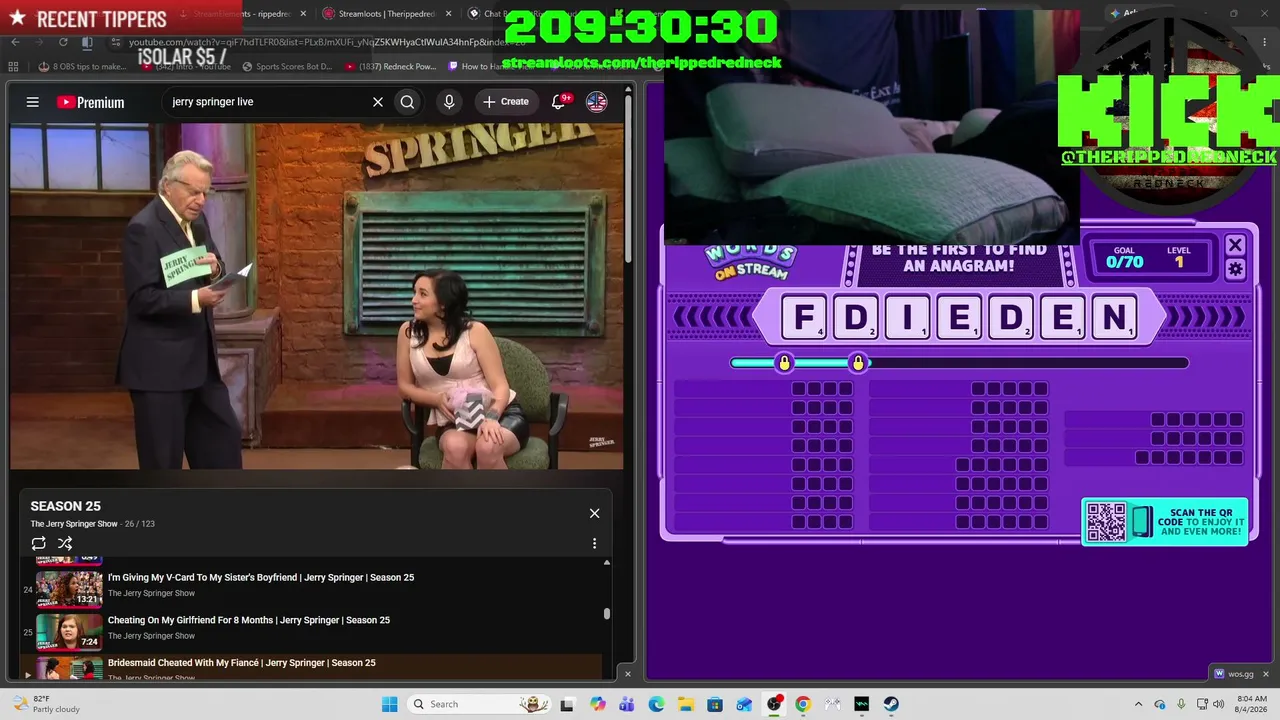Open File Explorer from the taskbar

686,704
